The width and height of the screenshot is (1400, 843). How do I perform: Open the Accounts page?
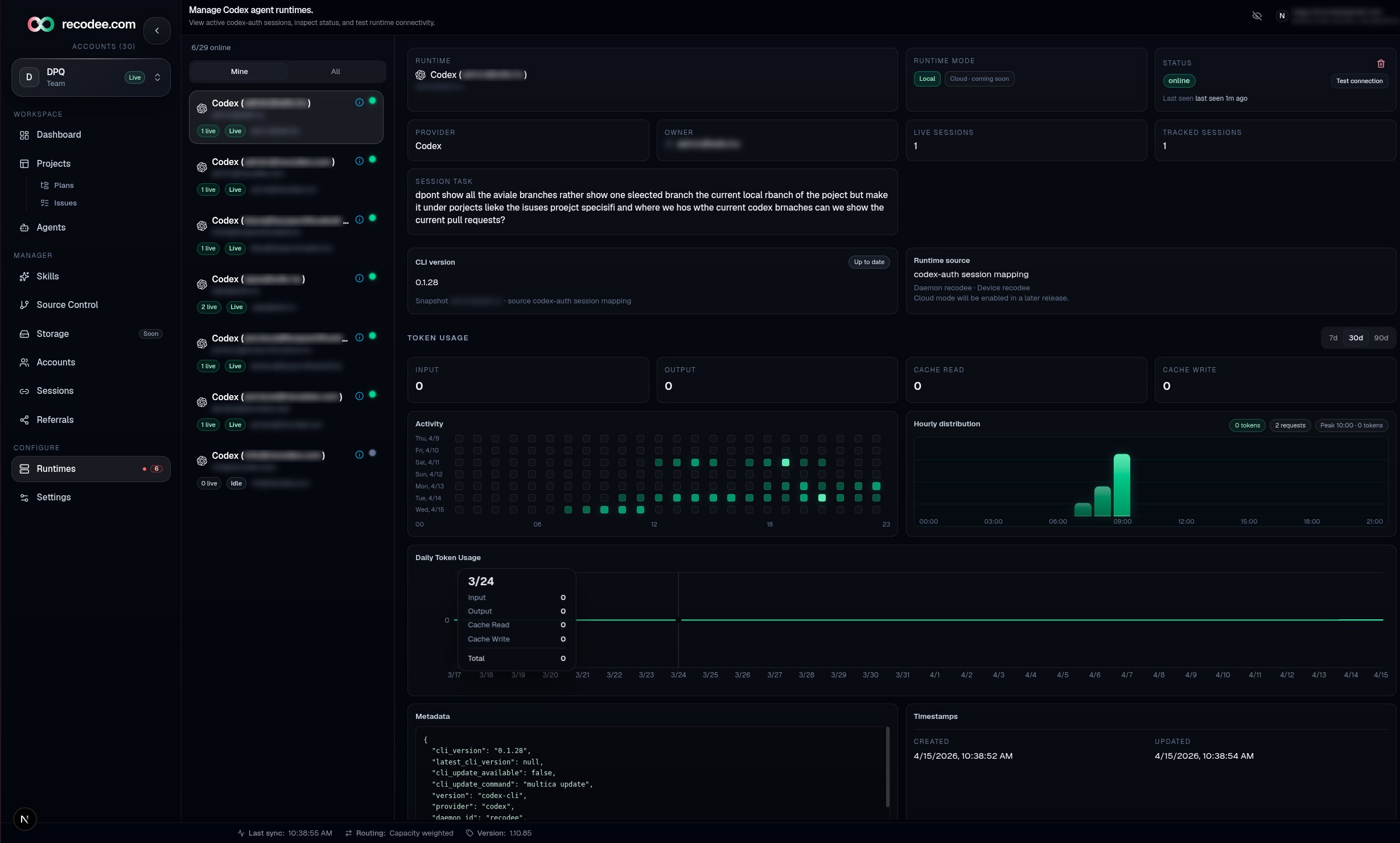[x=91, y=363]
